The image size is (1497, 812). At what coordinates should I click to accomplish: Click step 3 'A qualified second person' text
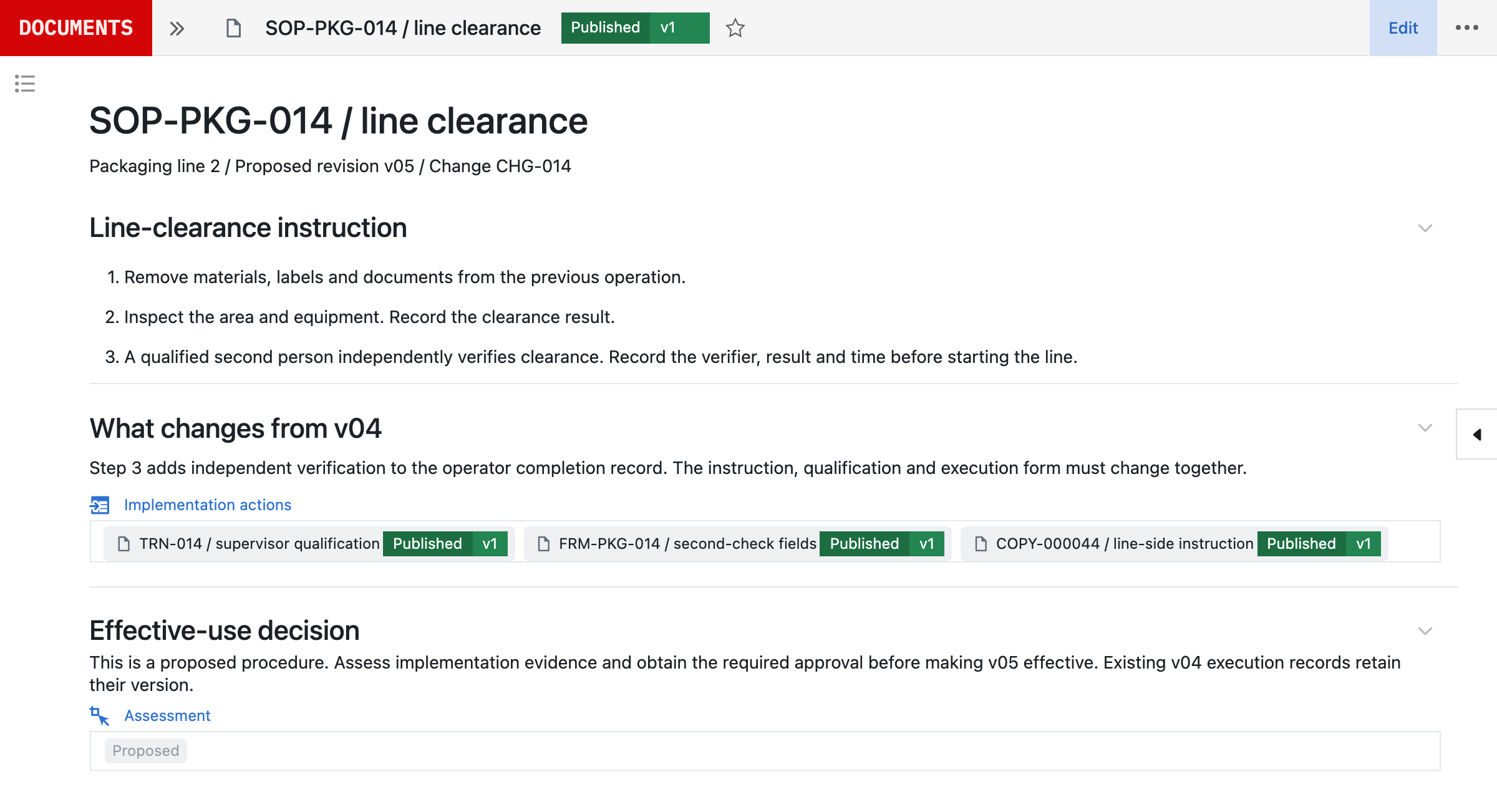601,357
